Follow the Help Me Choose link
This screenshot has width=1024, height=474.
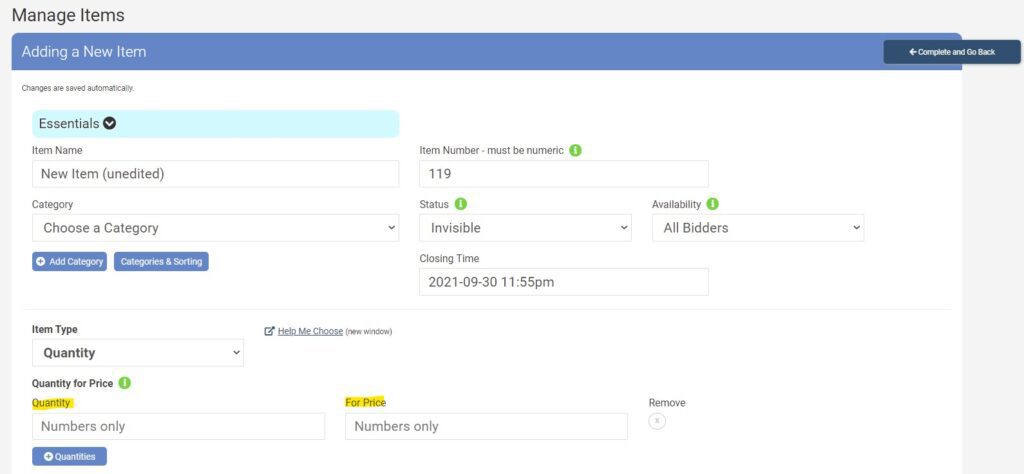point(310,331)
